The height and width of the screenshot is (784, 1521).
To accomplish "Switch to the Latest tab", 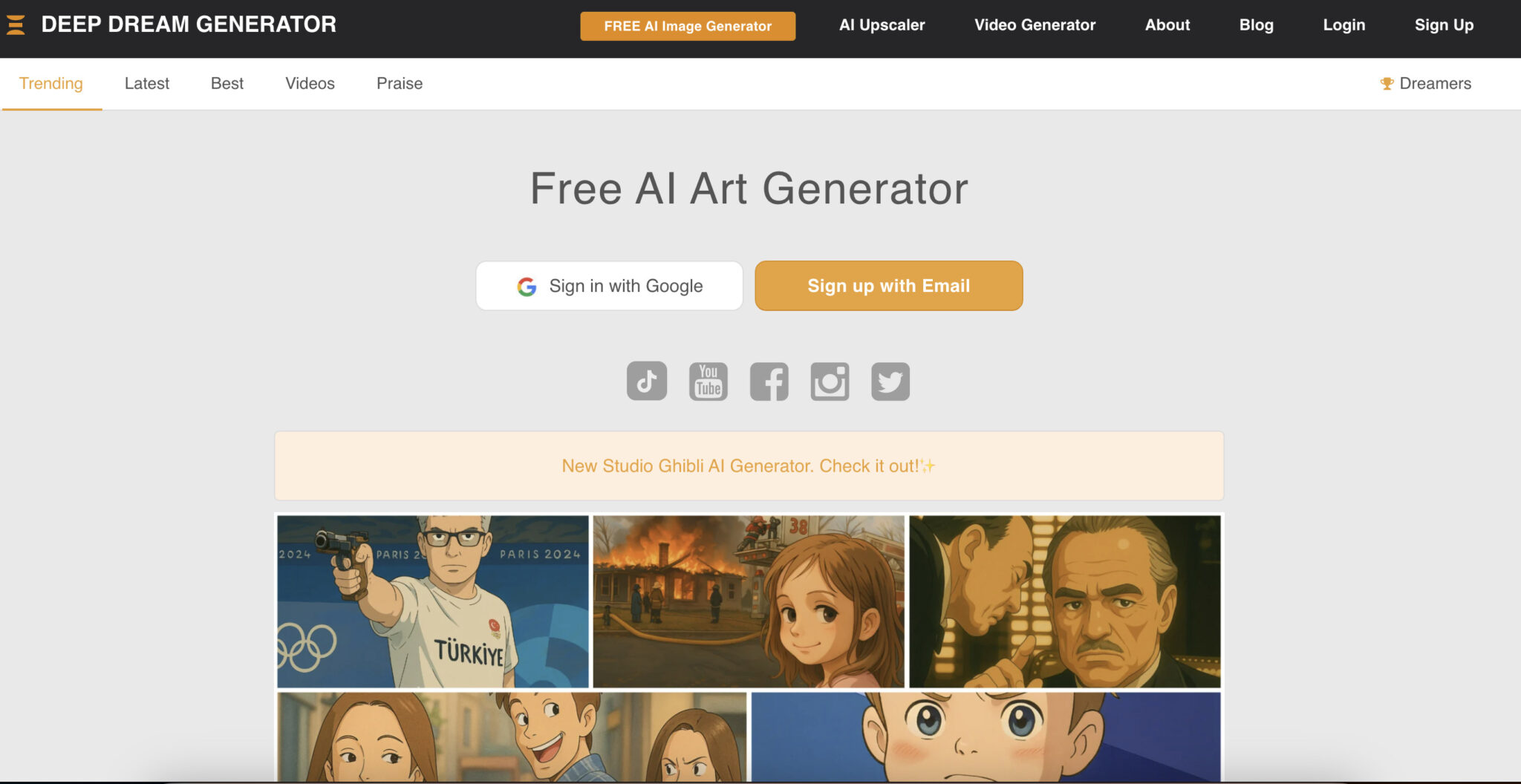I will tap(147, 84).
